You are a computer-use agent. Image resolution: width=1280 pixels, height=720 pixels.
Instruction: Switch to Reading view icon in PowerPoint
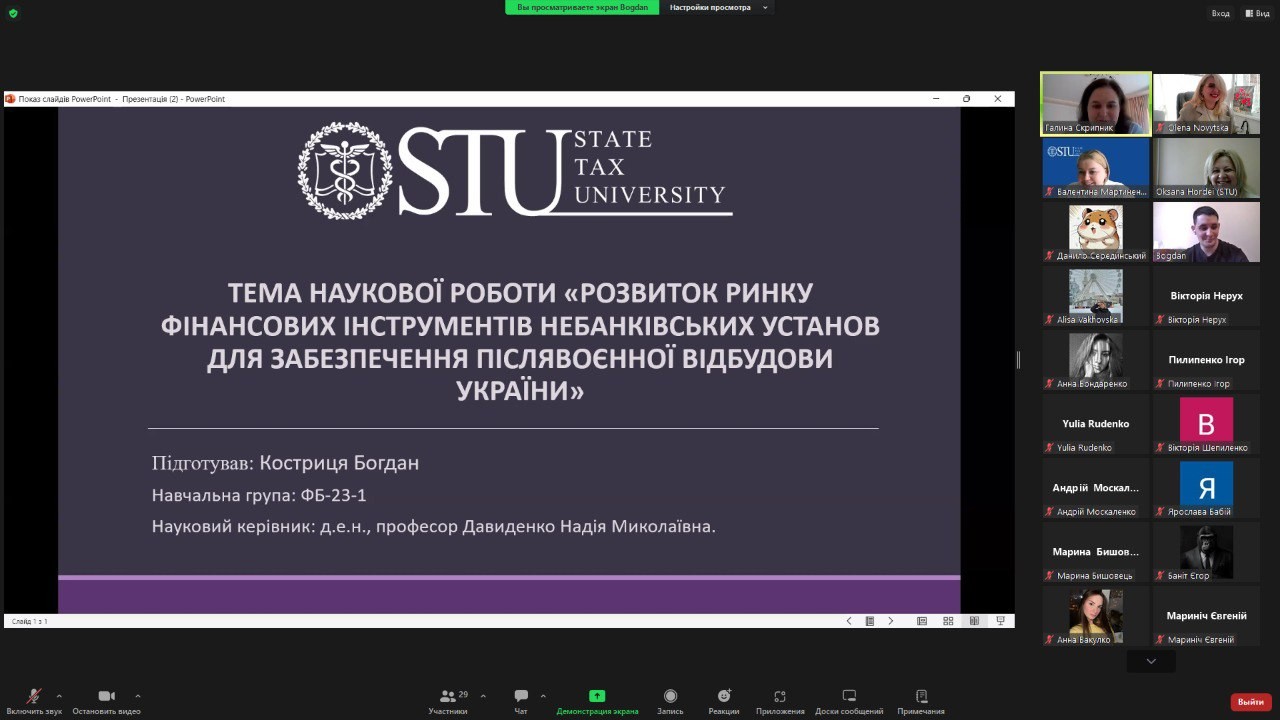(974, 621)
